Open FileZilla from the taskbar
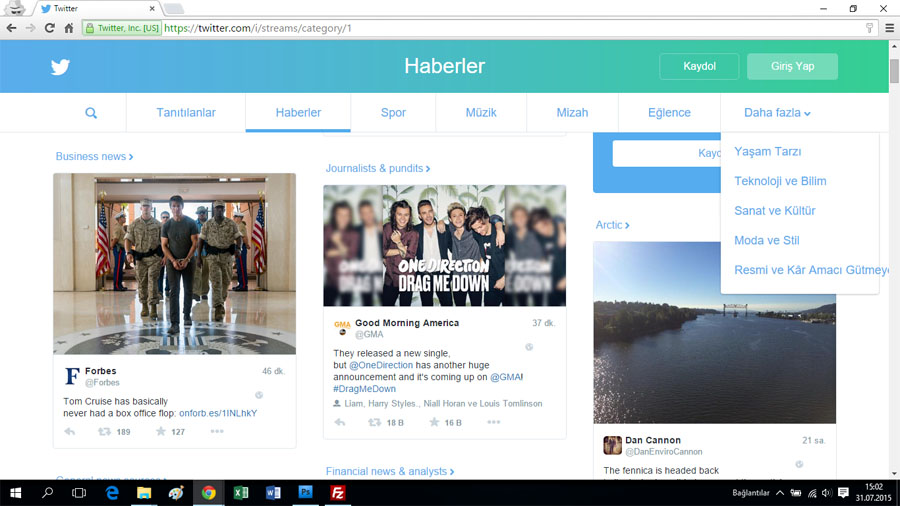Image resolution: width=900 pixels, height=506 pixels. [338, 493]
